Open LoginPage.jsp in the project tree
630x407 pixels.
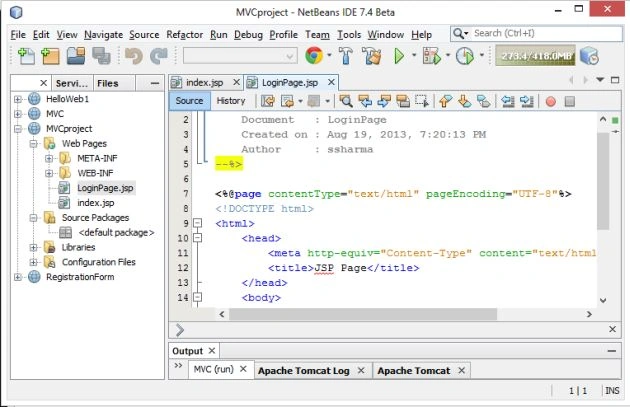click(105, 188)
